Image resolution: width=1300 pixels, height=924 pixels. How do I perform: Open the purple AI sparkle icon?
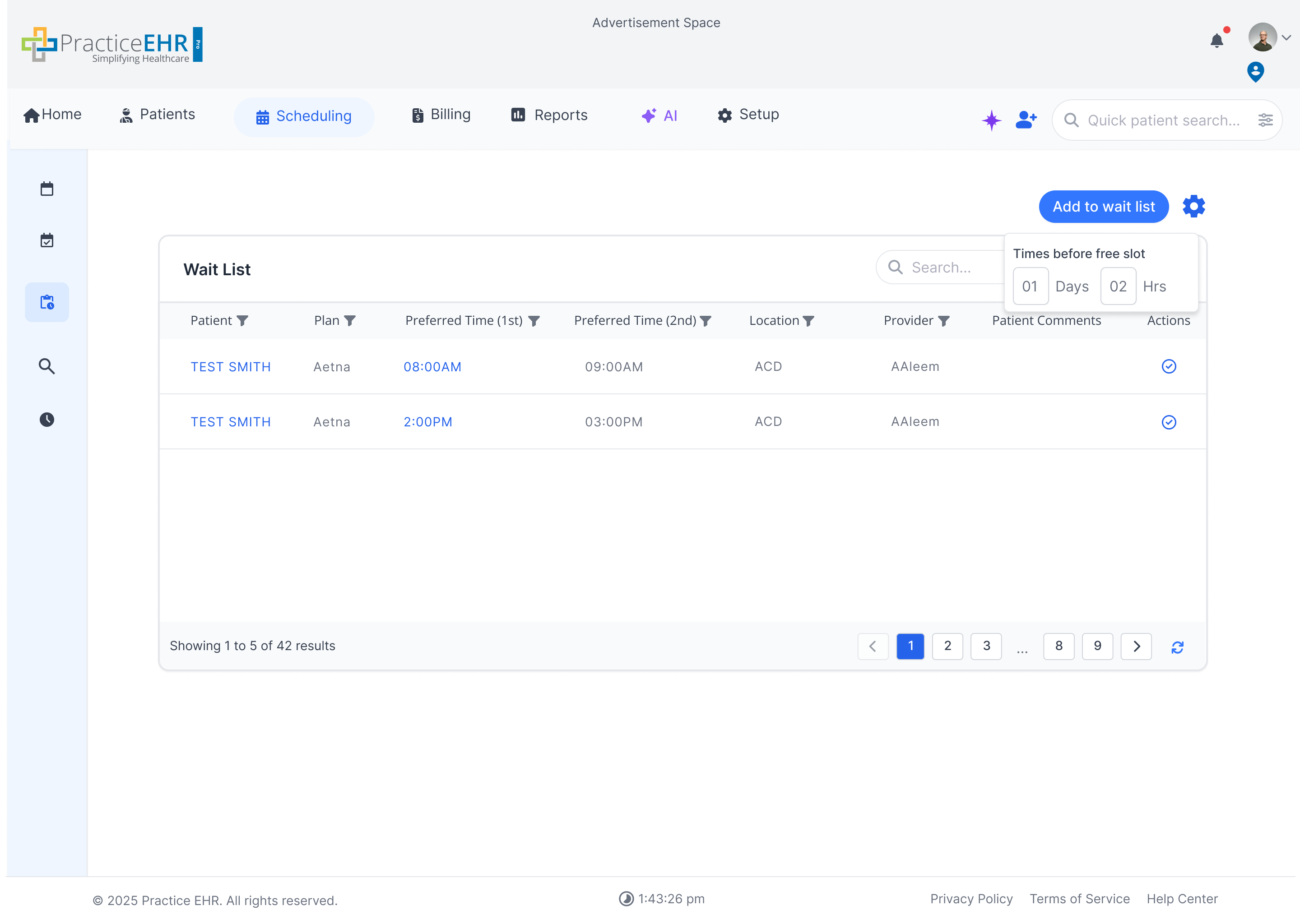(992, 120)
